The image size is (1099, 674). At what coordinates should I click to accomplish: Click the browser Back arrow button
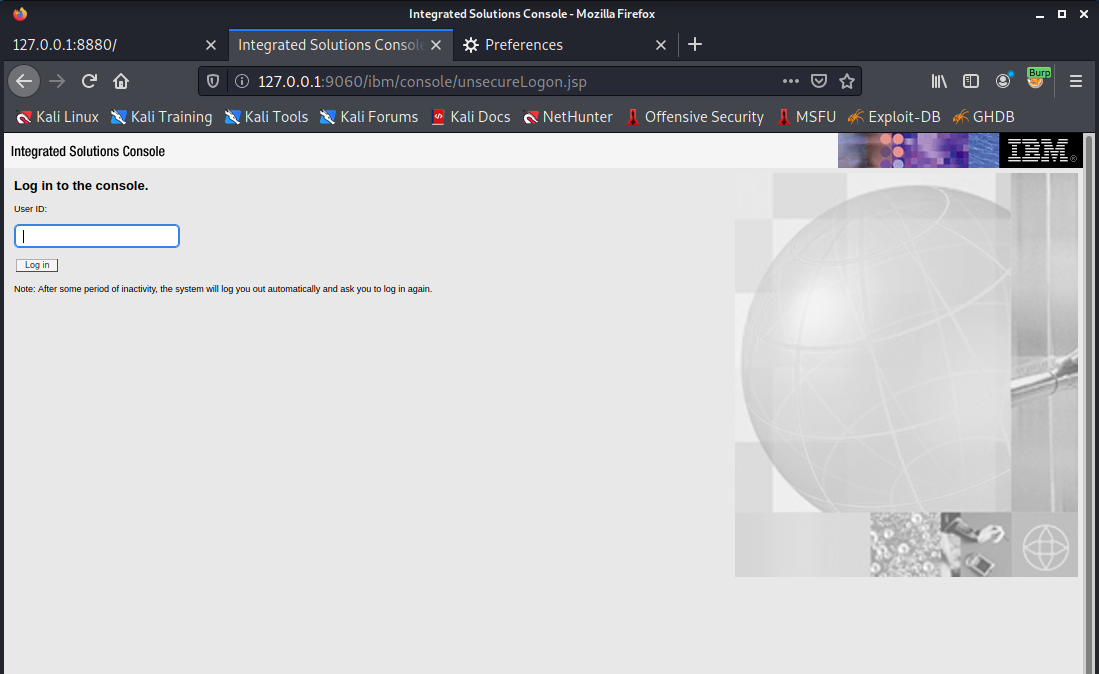[x=24, y=81]
